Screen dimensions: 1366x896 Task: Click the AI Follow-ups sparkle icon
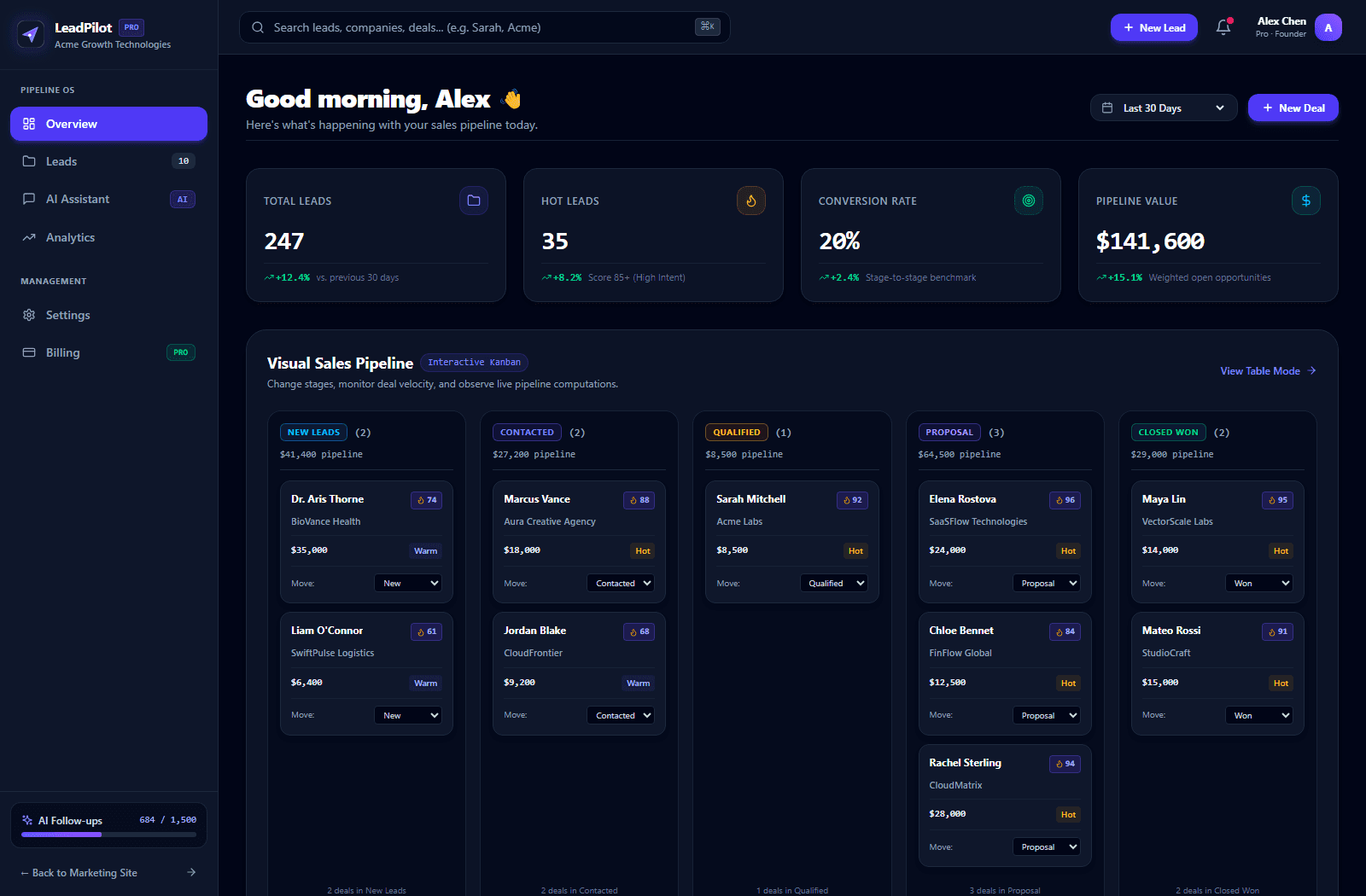27,820
